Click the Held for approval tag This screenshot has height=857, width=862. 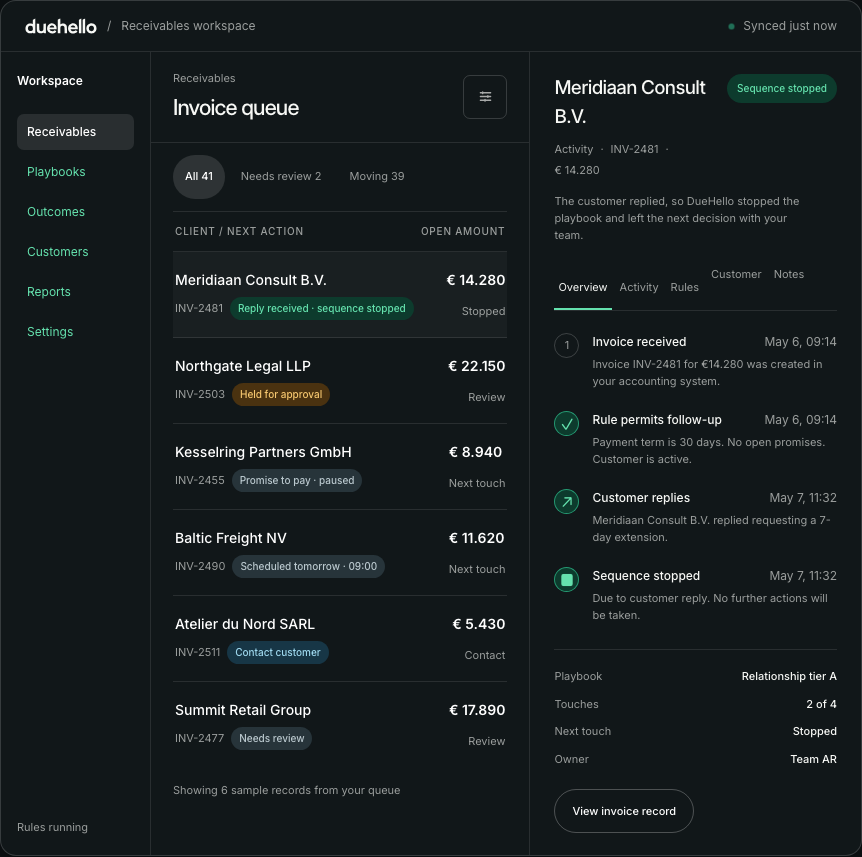tap(281, 395)
